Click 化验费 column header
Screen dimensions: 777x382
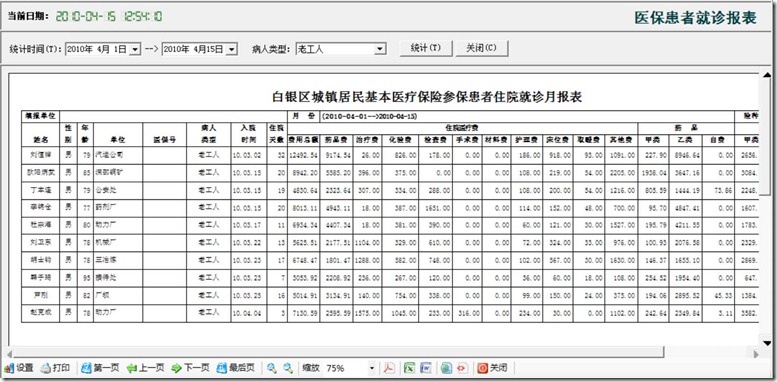pyautogui.click(x=400, y=140)
